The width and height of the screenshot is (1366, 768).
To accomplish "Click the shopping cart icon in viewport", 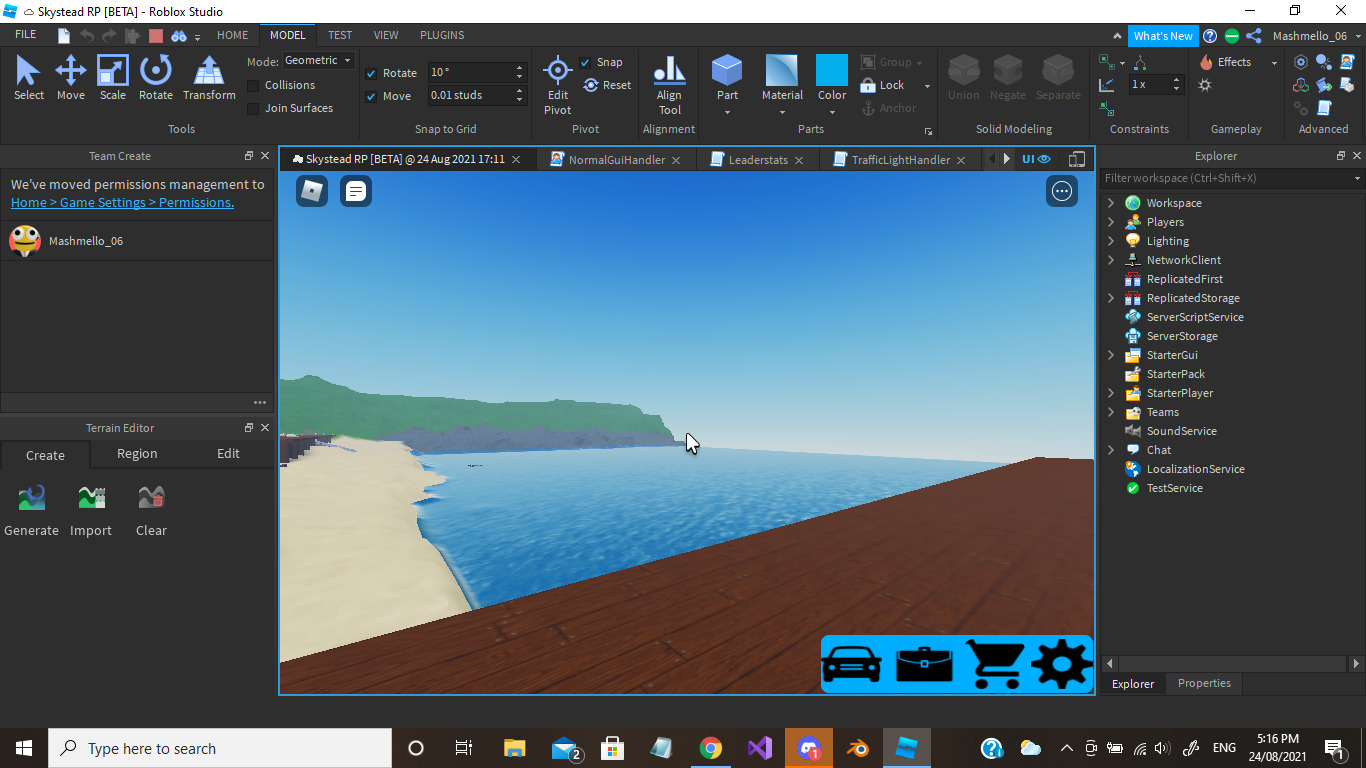I will point(995,664).
